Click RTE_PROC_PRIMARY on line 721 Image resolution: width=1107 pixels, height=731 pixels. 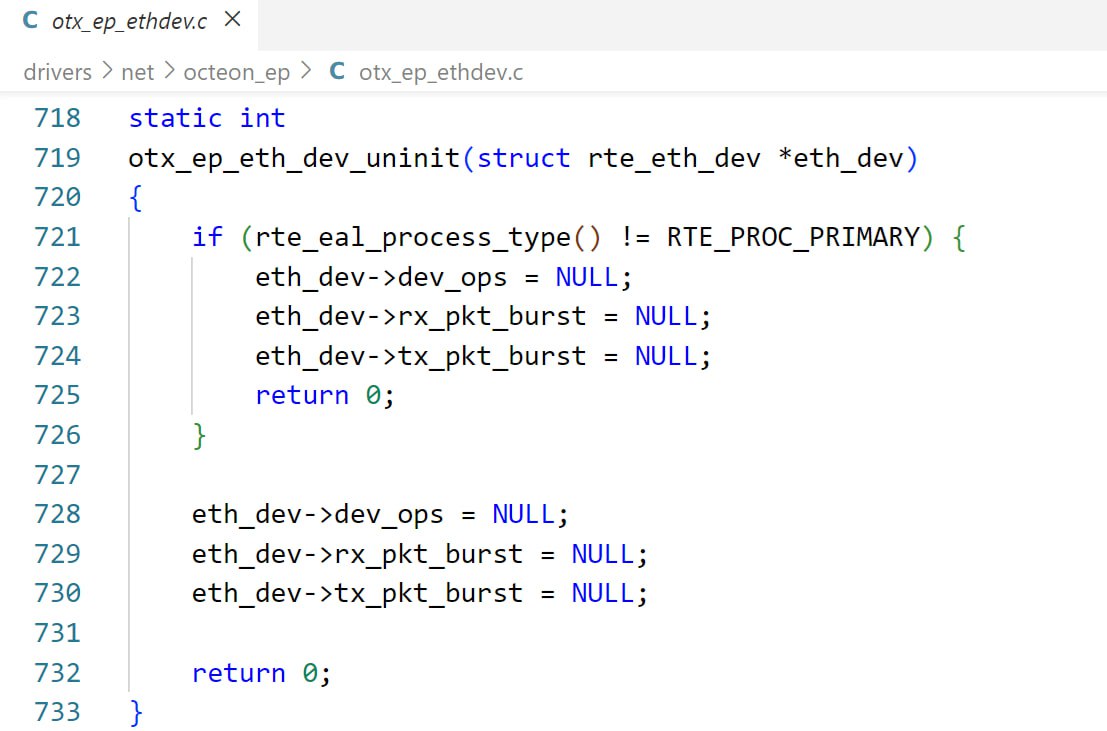coord(794,237)
